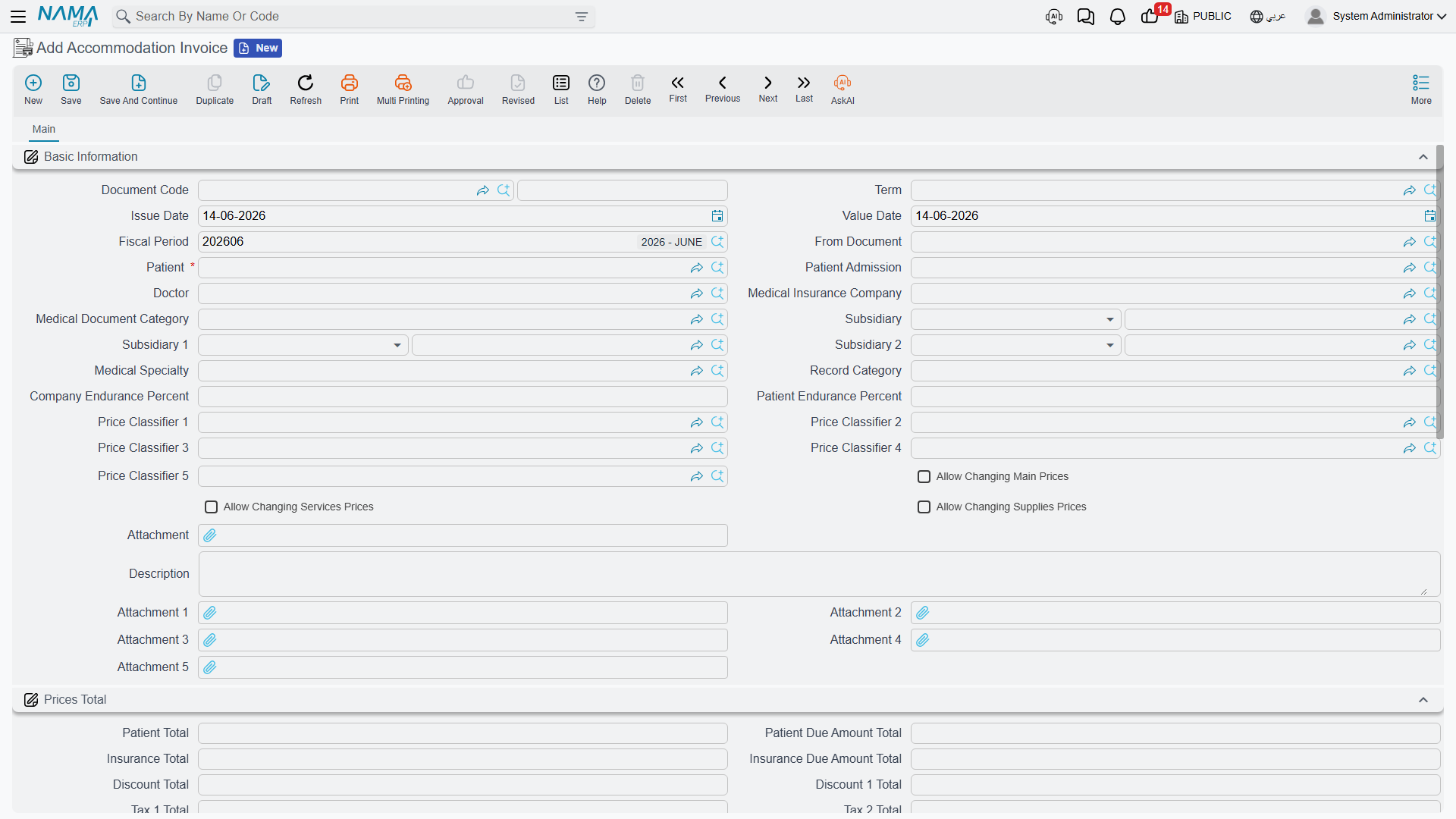Click the Patient Endurance Percent field
This screenshot has height=819, width=1456.
coord(1175,397)
